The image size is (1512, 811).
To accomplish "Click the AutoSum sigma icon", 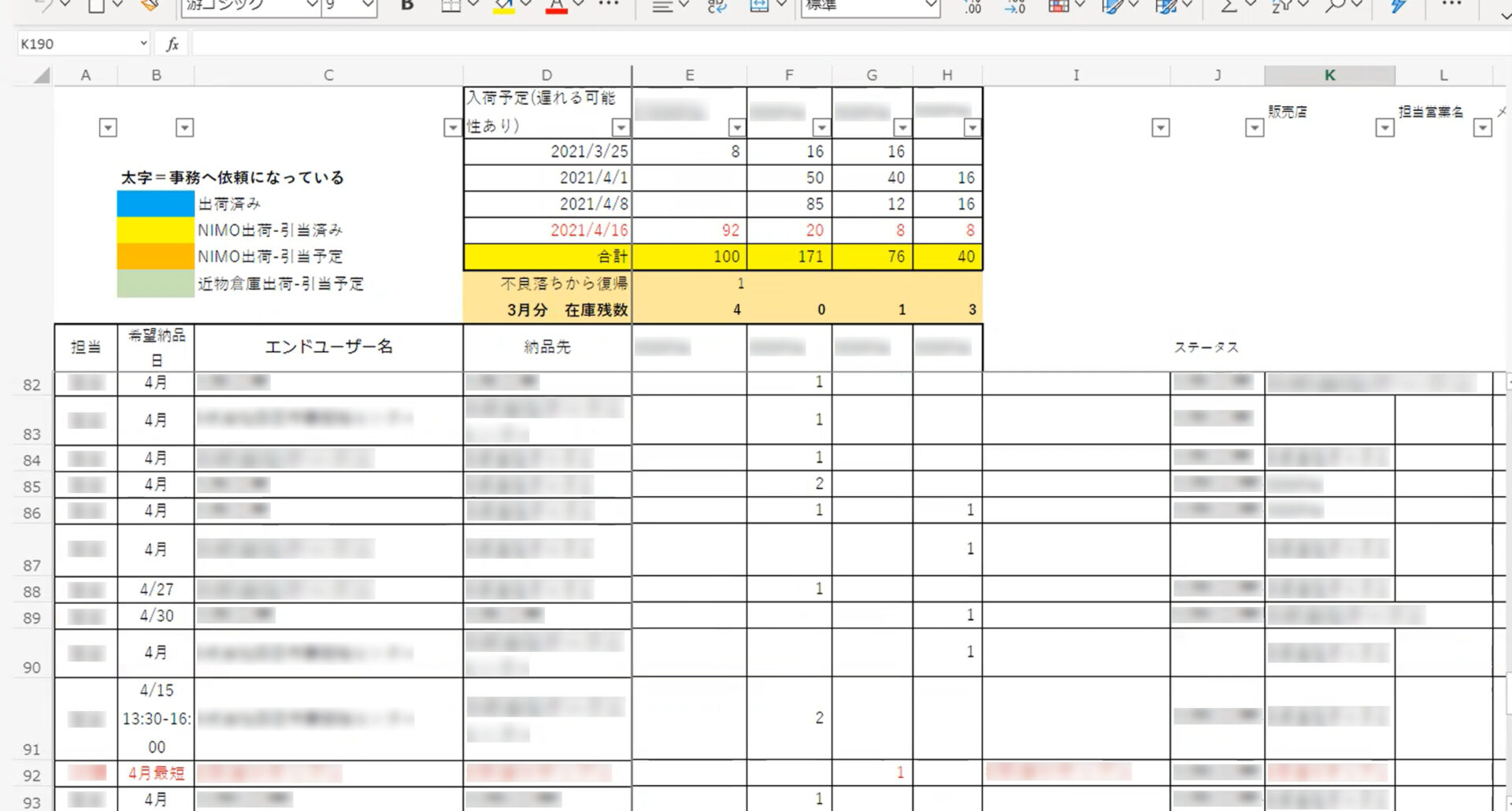I will 1228,6.
